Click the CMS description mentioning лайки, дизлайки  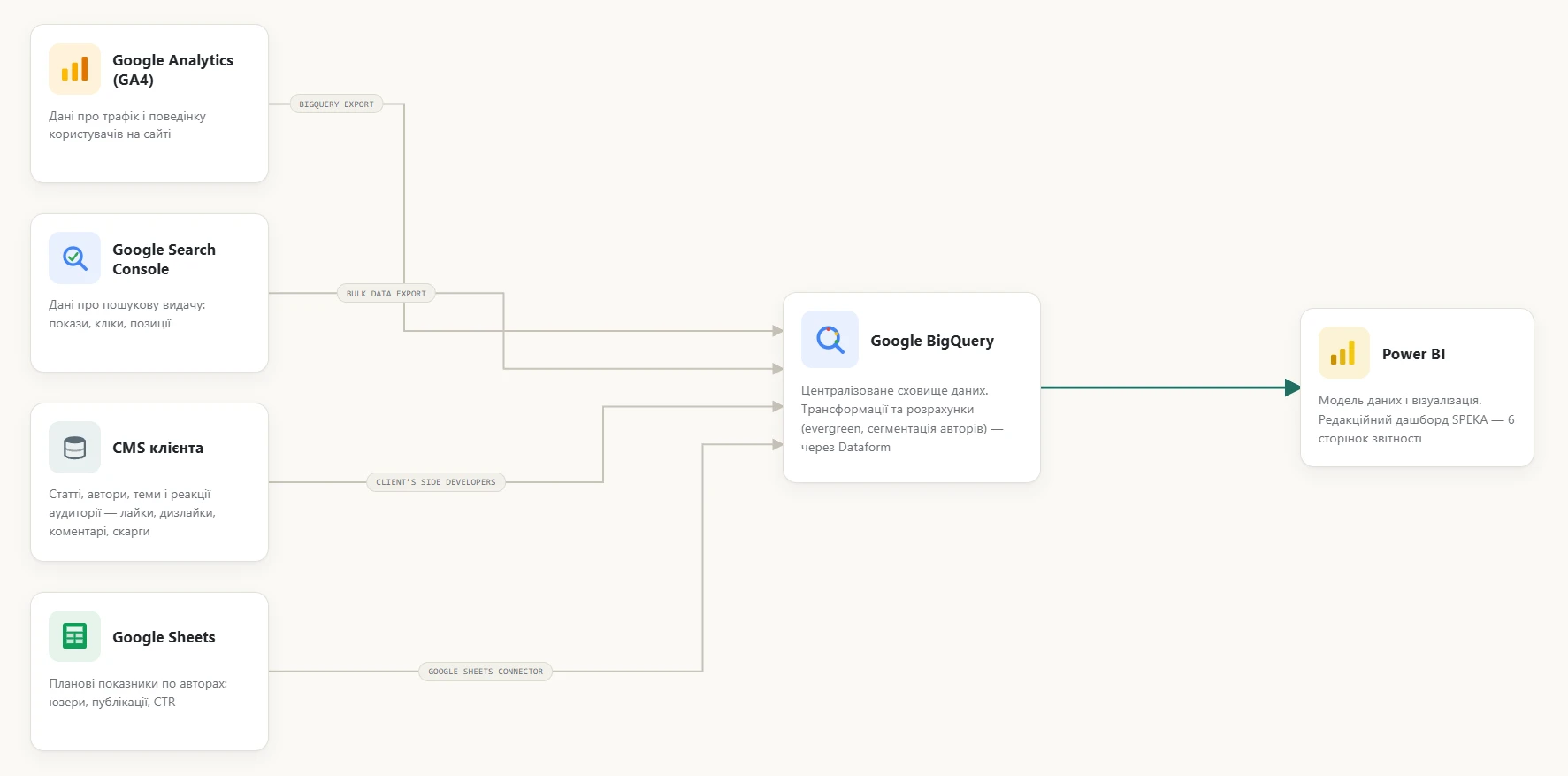[x=132, y=512]
